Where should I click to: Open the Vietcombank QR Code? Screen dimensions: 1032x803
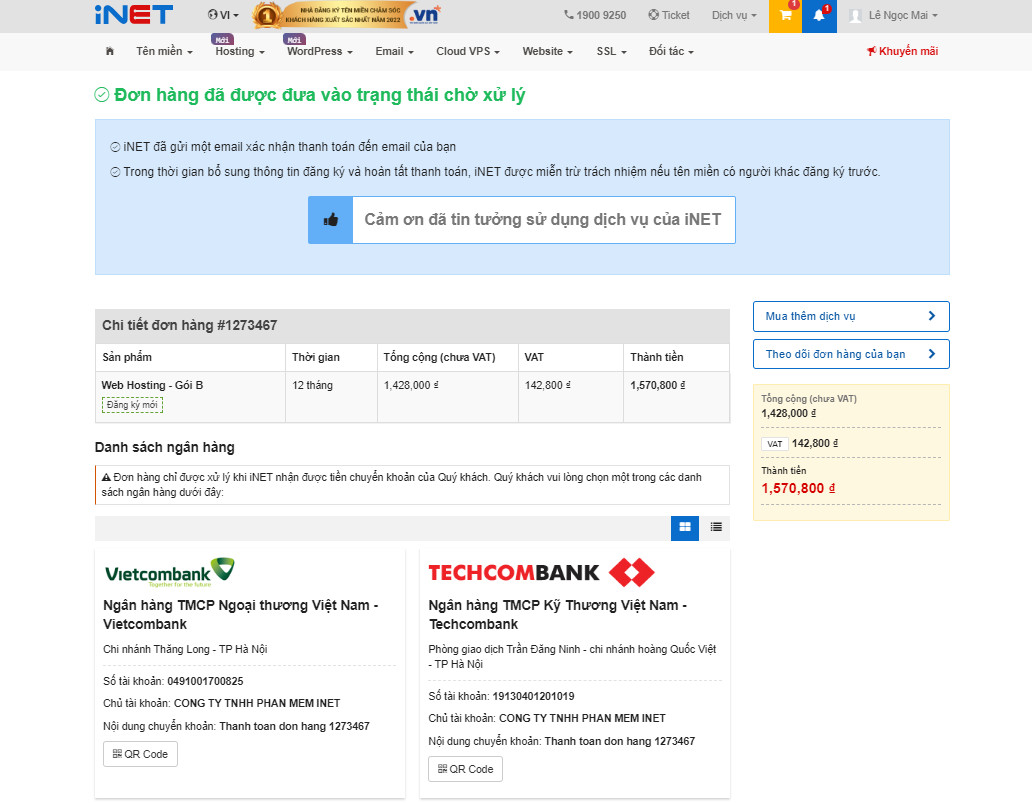click(x=139, y=754)
